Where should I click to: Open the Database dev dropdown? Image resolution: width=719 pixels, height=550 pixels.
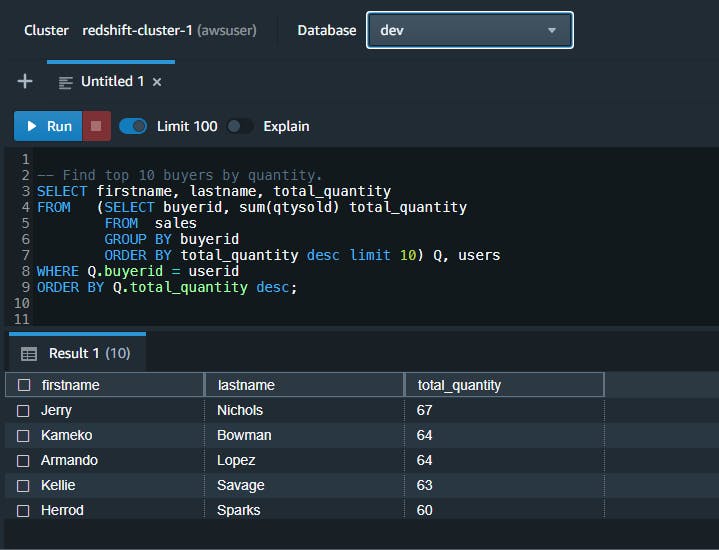469,30
